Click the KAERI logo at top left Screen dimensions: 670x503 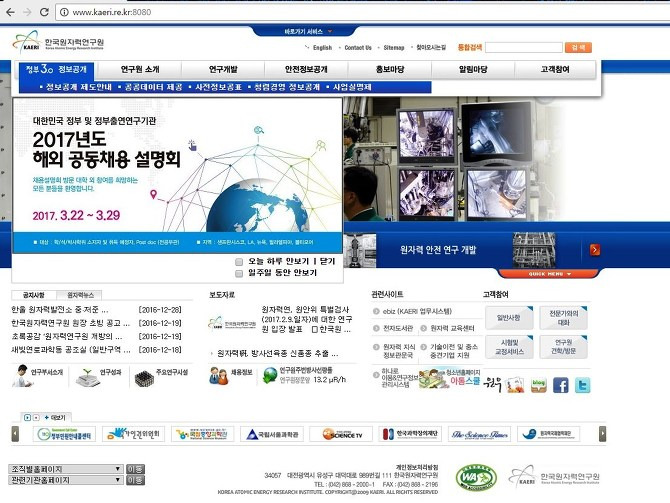click(x=59, y=42)
